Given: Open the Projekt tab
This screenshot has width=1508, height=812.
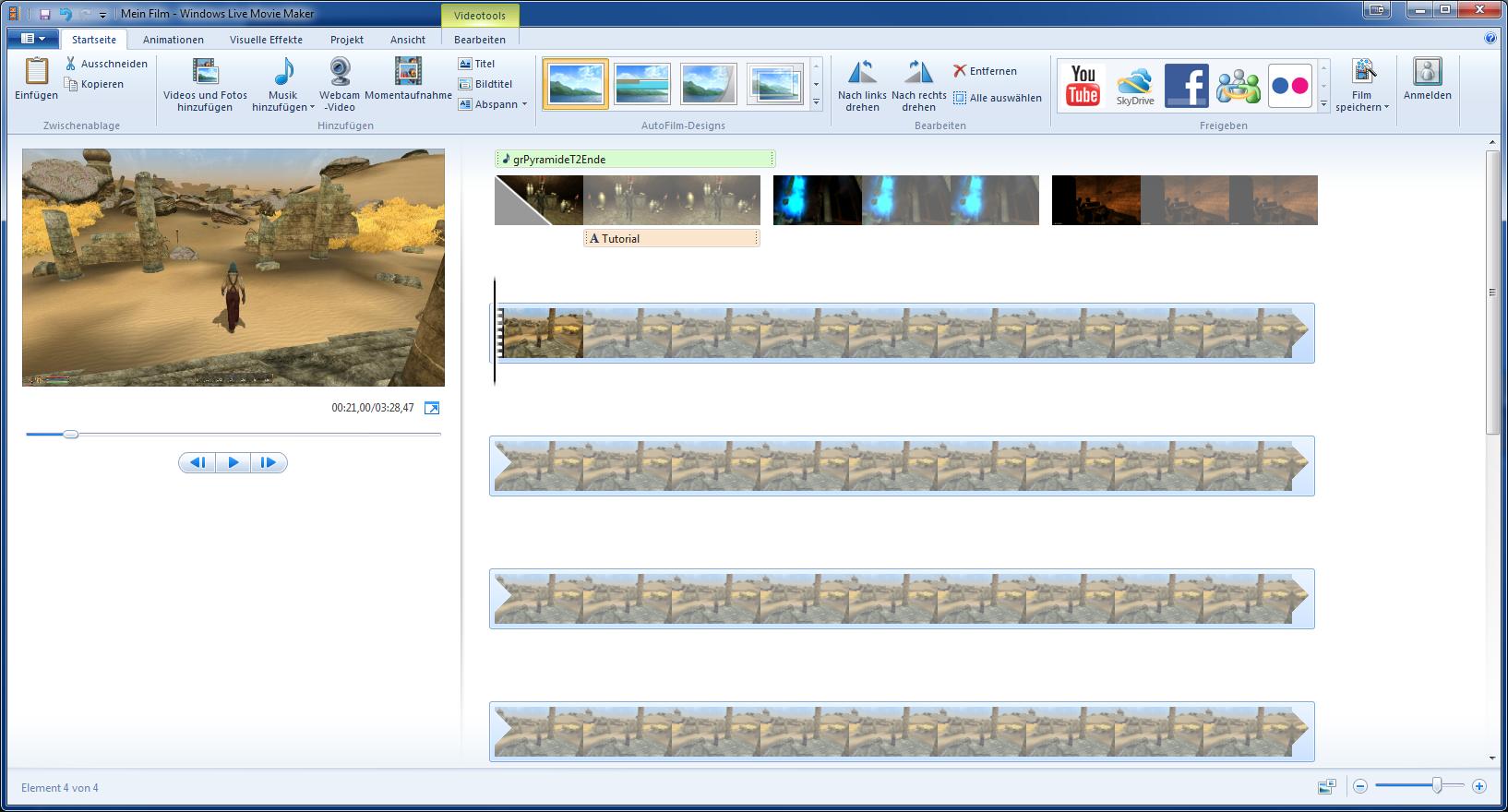Looking at the screenshot, I should pos(347,40).
